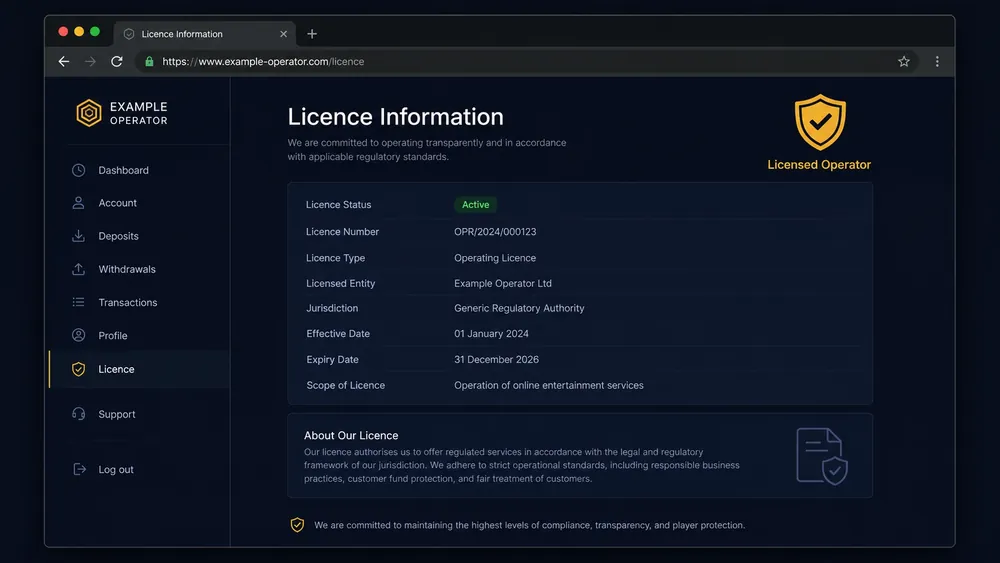
Task: Click the "Licensed Entity" row label
Action: 341,283
